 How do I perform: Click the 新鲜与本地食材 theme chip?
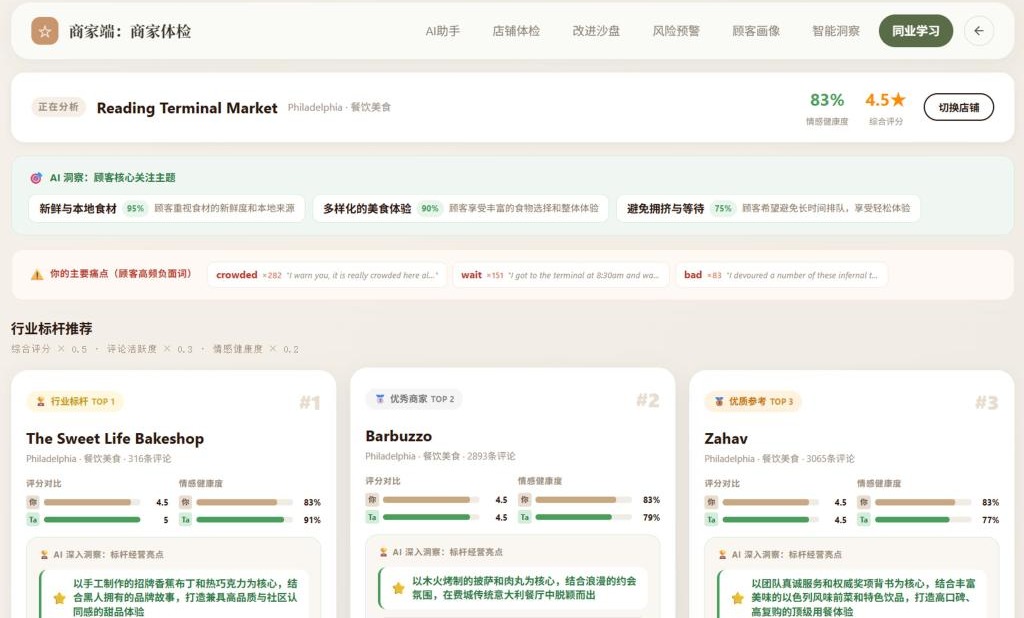[167, 208]
